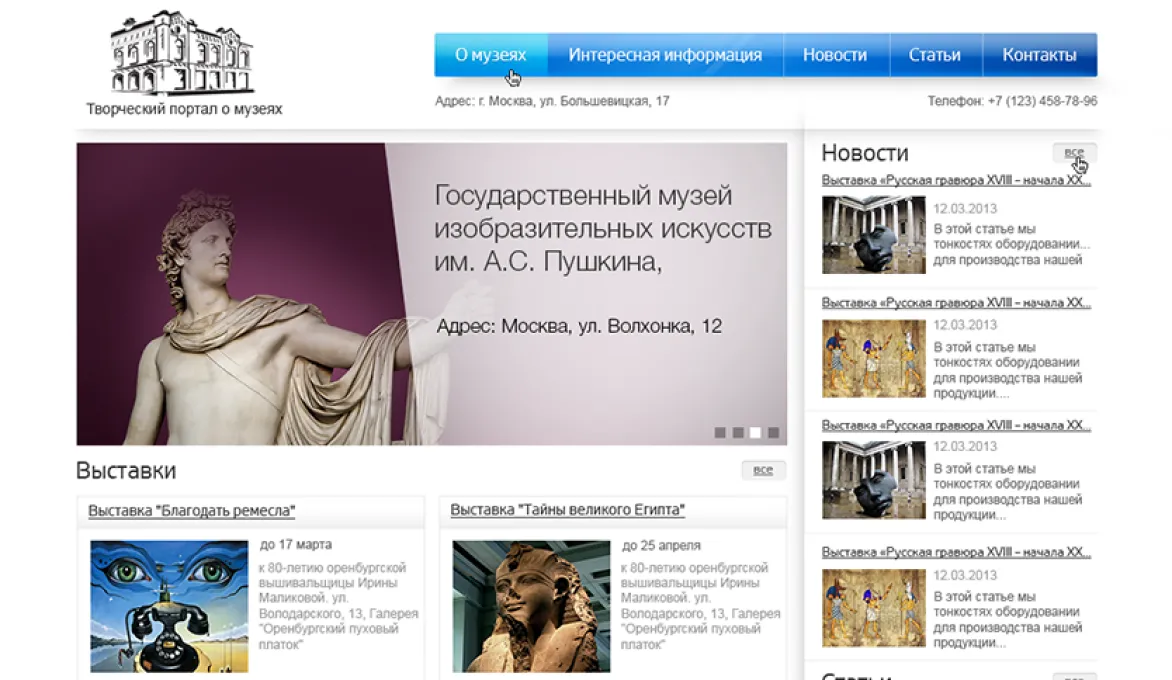Viewport: 1172px width, 680px height.
Task: Select the first slider dot indicator
Action: (x=720, y=433)
